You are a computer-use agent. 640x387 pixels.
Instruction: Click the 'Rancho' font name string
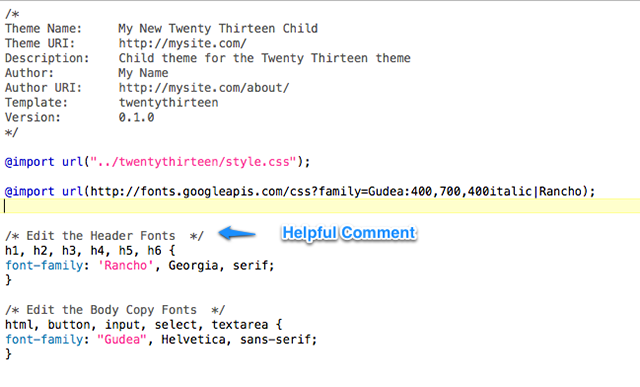(x=125, y=265)
